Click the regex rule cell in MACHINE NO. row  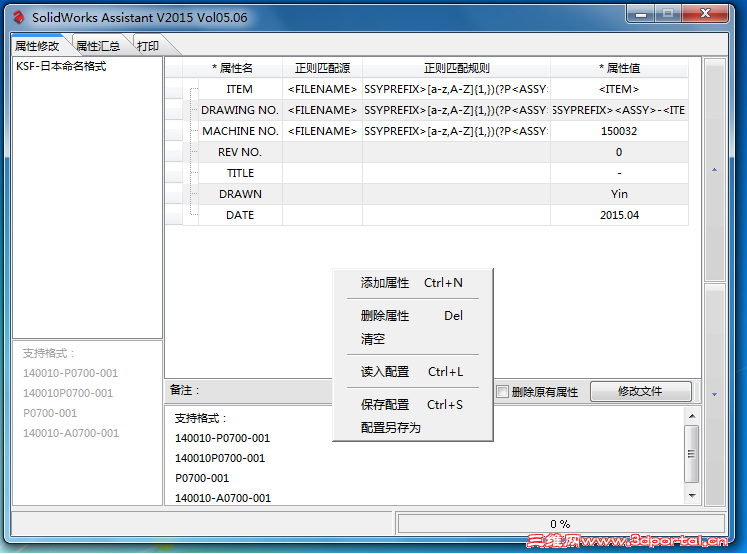pos(456,131)
